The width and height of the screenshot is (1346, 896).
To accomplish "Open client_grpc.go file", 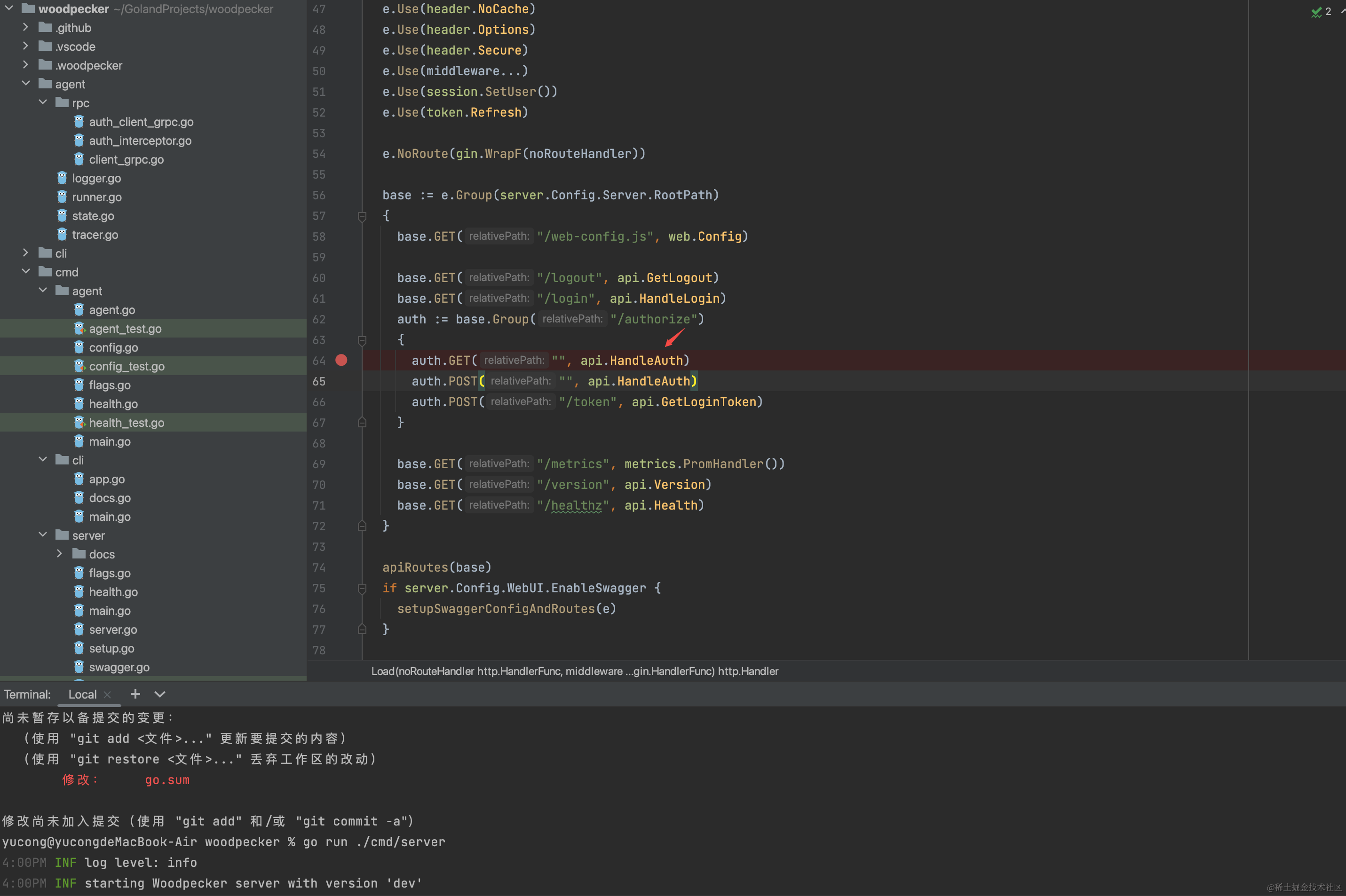I will 127,159.
